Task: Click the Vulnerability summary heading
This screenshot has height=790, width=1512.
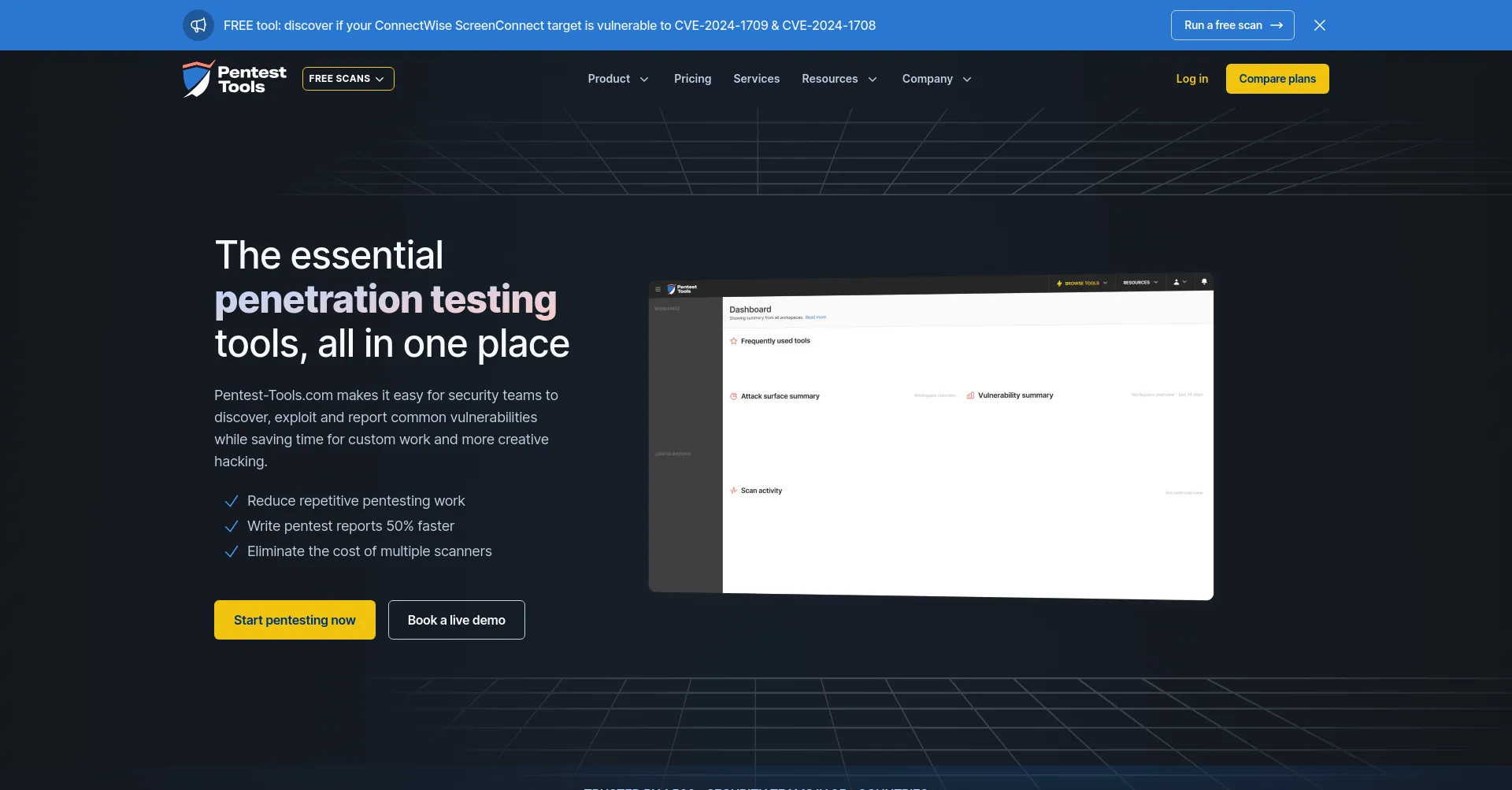Action: point(1016,395)
